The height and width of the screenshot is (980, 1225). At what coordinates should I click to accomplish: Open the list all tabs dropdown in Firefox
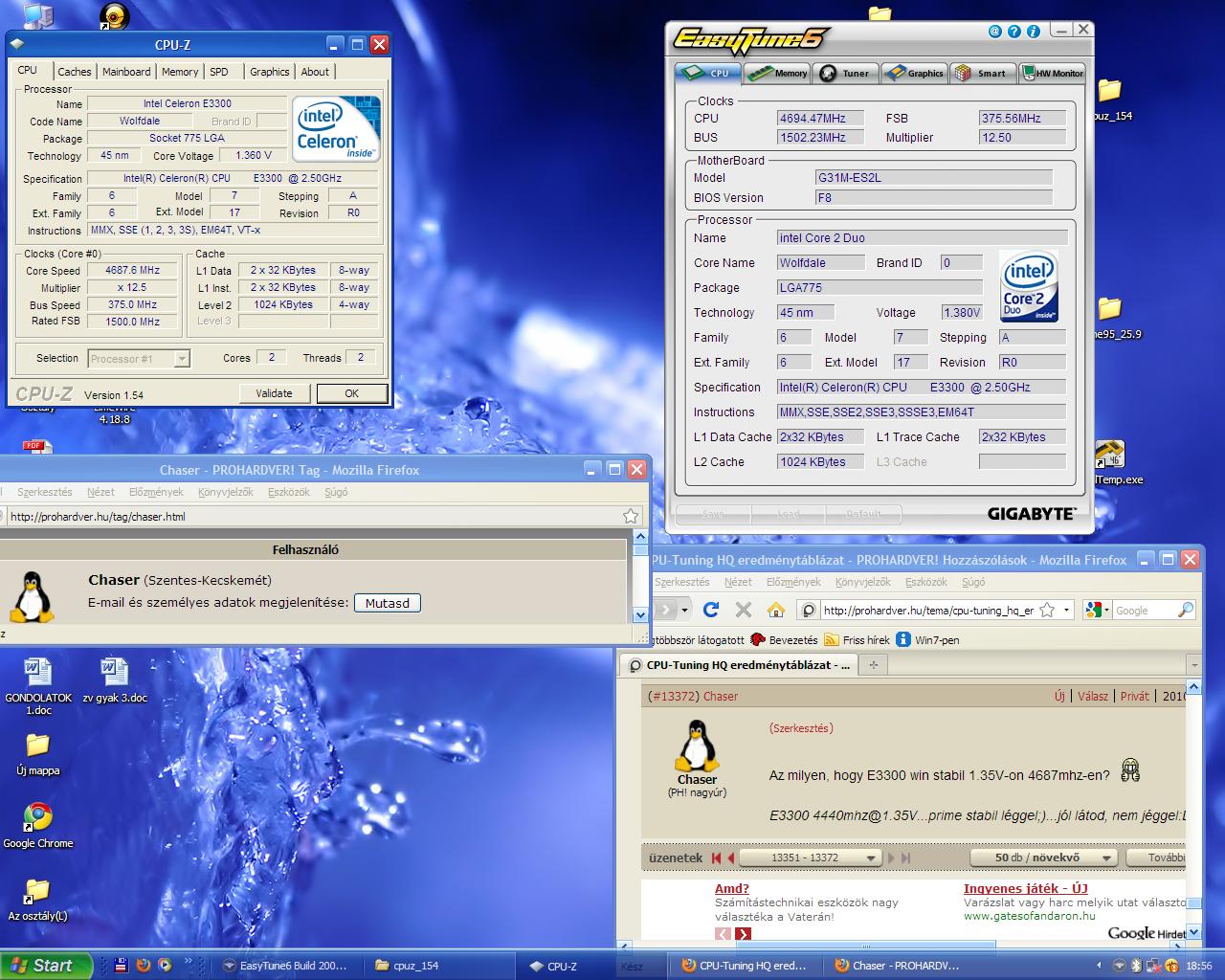click(1192, 664)
